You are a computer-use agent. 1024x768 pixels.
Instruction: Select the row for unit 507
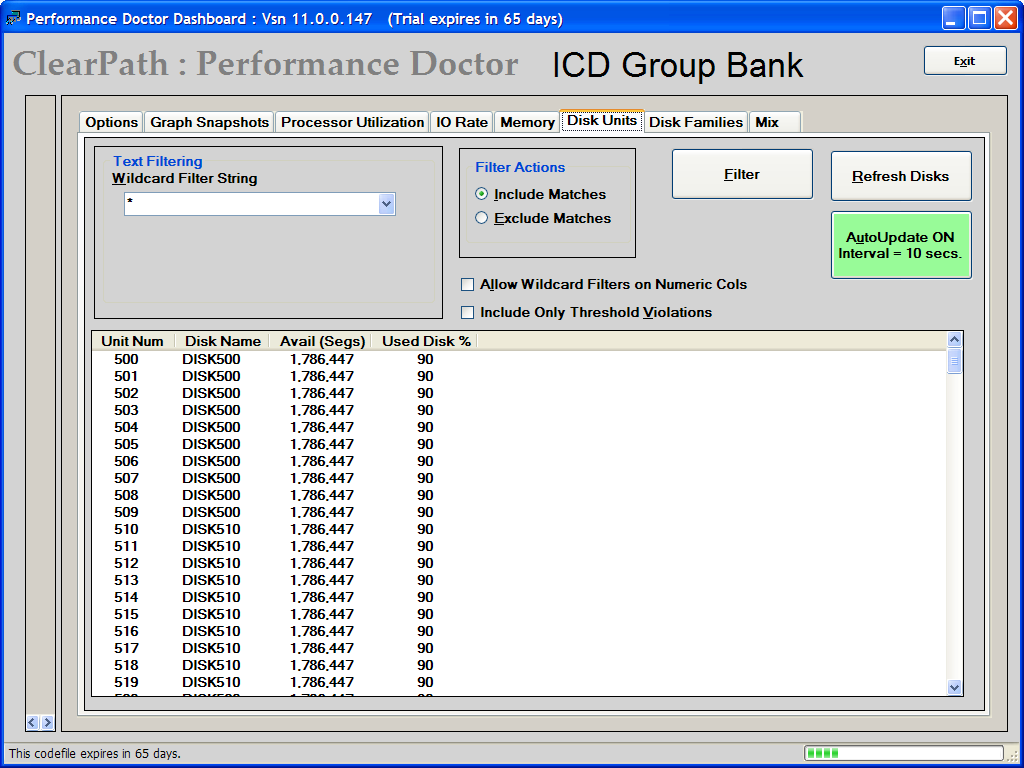tap(519, 478)
